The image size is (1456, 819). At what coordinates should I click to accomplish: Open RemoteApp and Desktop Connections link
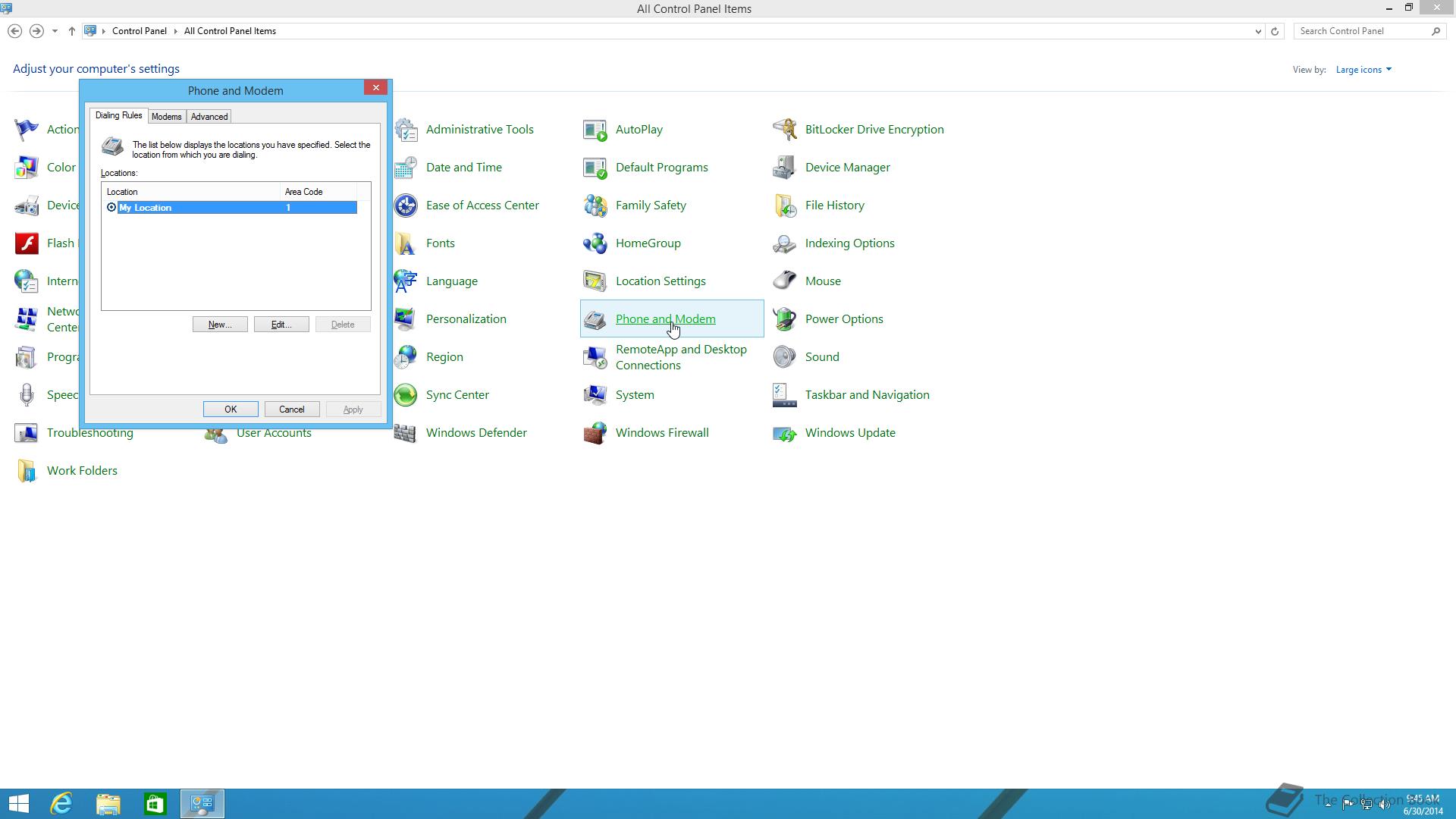tap(681, 357)
